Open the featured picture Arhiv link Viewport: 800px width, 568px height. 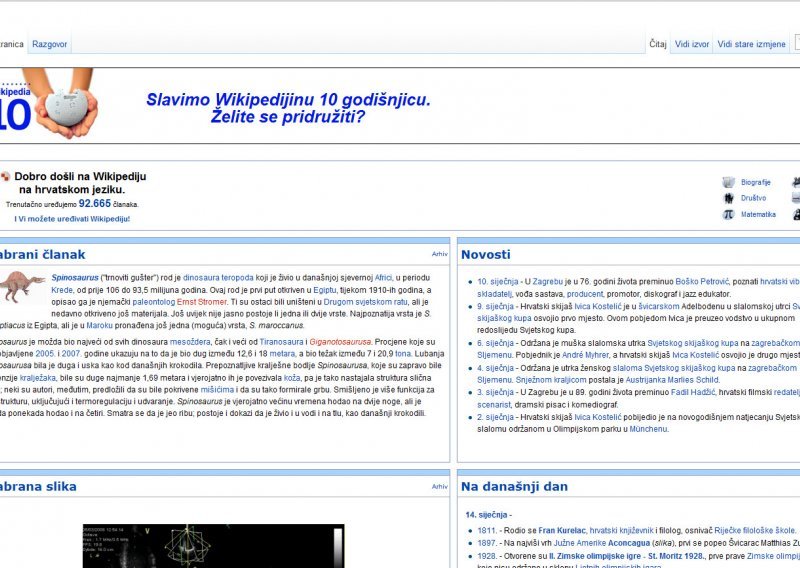click(x=439, y=486)
